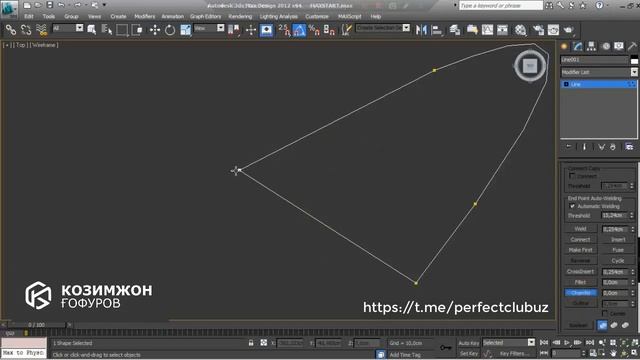
Task: Open the Rendering menu
Action: point(240,16)
